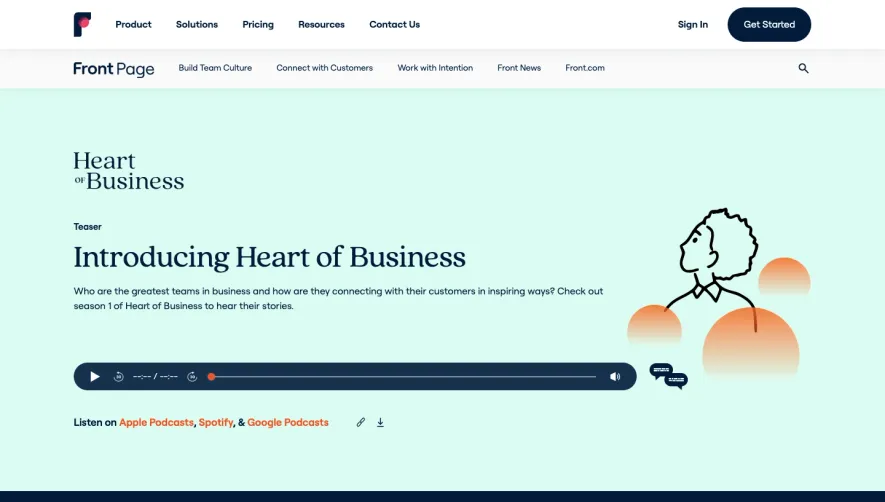
Task: Click the audio time display '--:-- / --:--'
Action: pyautogui.click(x=155, y=377)
